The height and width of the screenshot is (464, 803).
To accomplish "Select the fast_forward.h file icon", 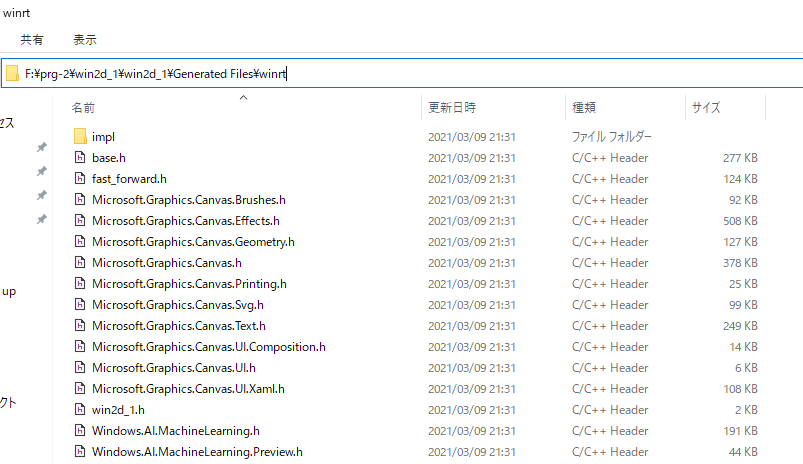I will point(80,179).
